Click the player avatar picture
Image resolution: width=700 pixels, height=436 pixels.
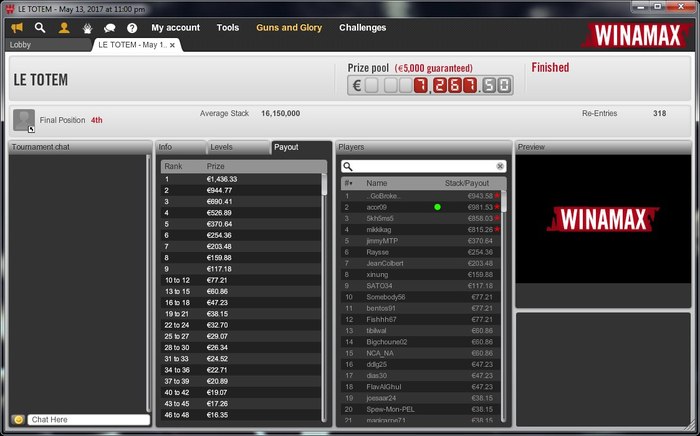click(x=24, y=120)
